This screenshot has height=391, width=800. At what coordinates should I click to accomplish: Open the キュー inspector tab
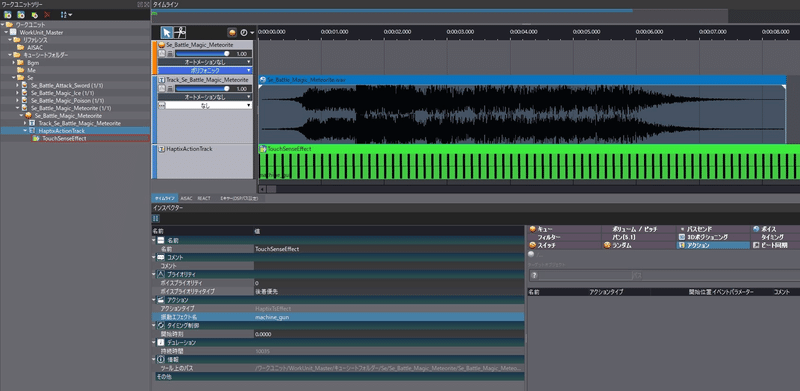click(x=565, y=229)
